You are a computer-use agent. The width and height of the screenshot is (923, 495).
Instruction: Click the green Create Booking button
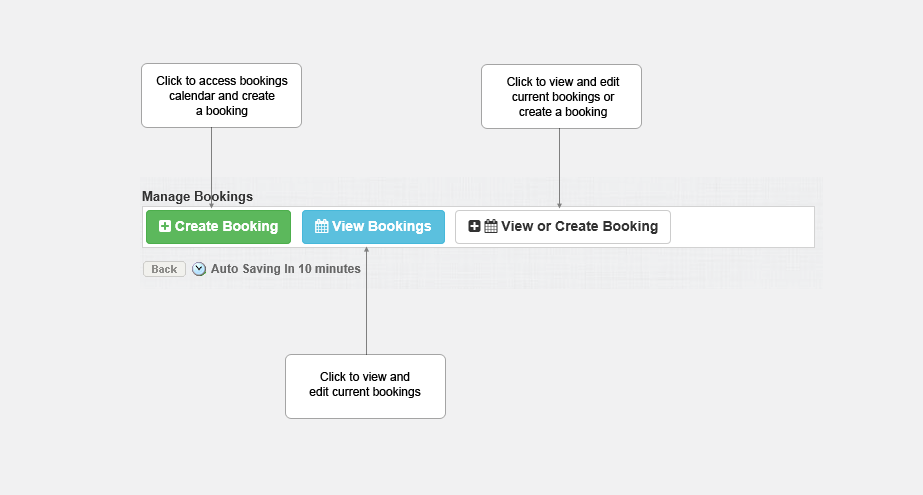[218, 227]
